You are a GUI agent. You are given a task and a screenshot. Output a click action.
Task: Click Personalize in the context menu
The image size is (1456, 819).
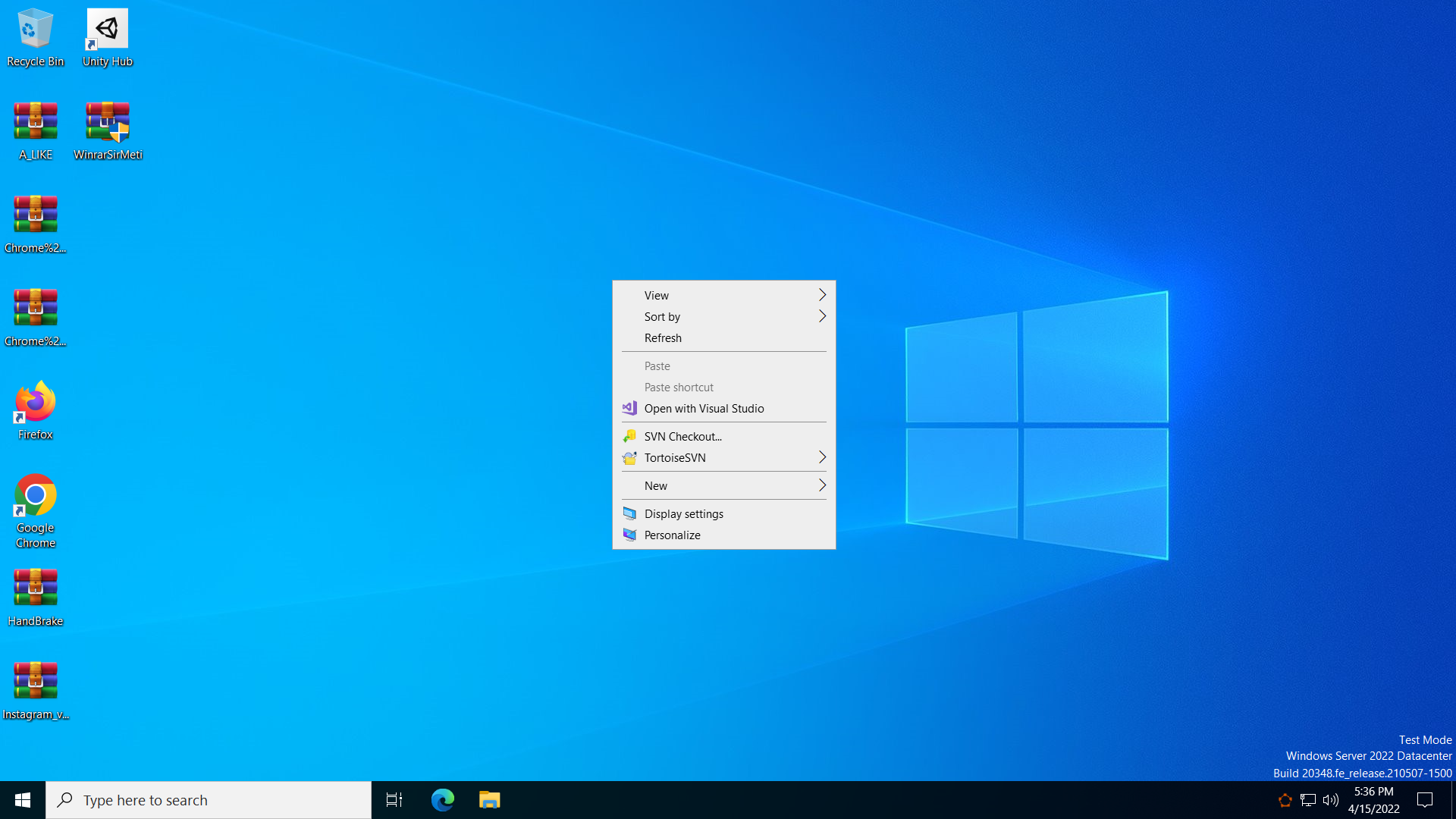[x=672, y=535]
